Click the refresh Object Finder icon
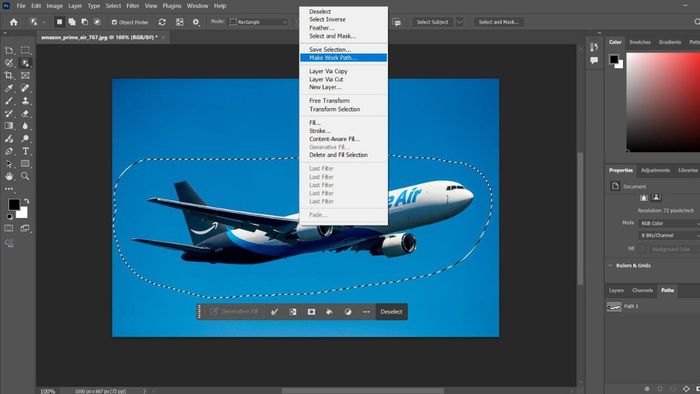The height and width of the screenshot is (394, 700). click(162, 22)
